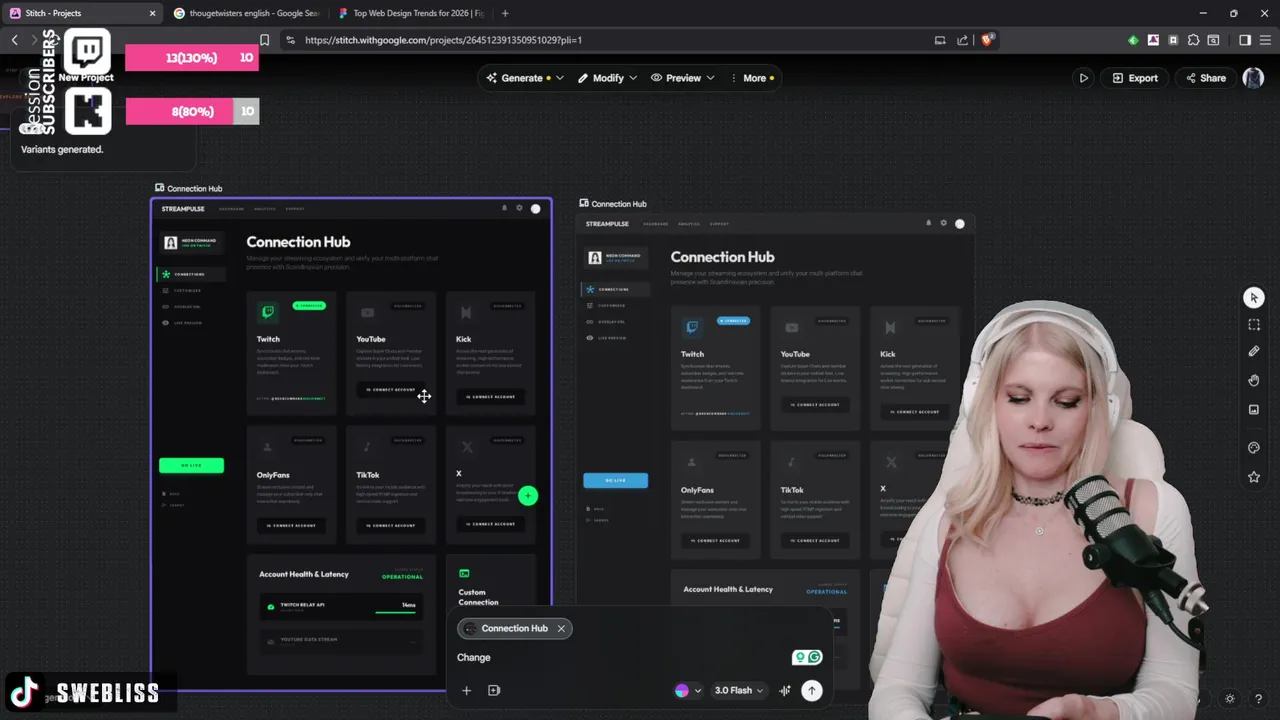
Task: Activate the hand pan tool
Action: click(1254, 380)
